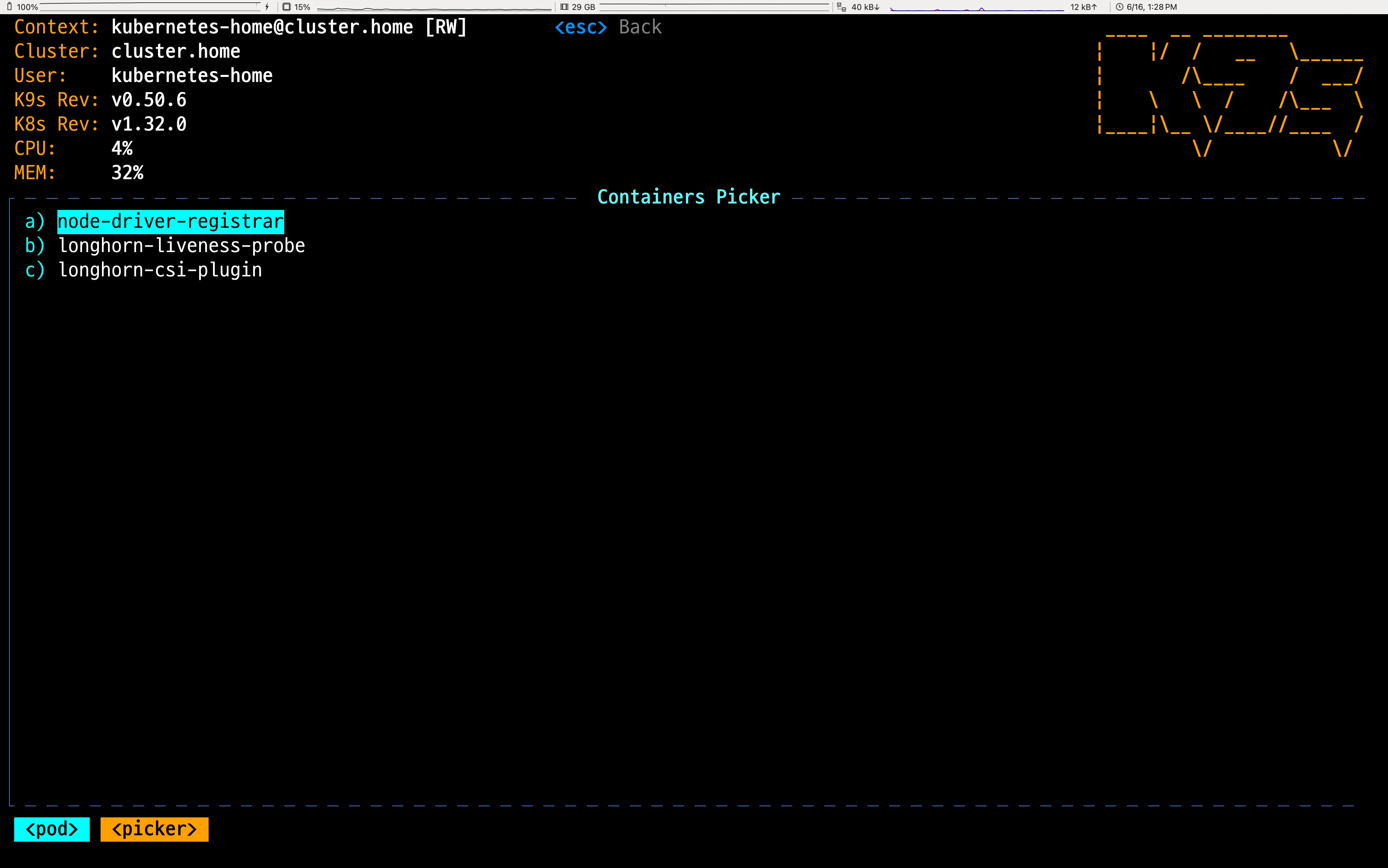The image size is (1388, 868).
Task: Click the charging bolt icon
Action: [267, 7]
